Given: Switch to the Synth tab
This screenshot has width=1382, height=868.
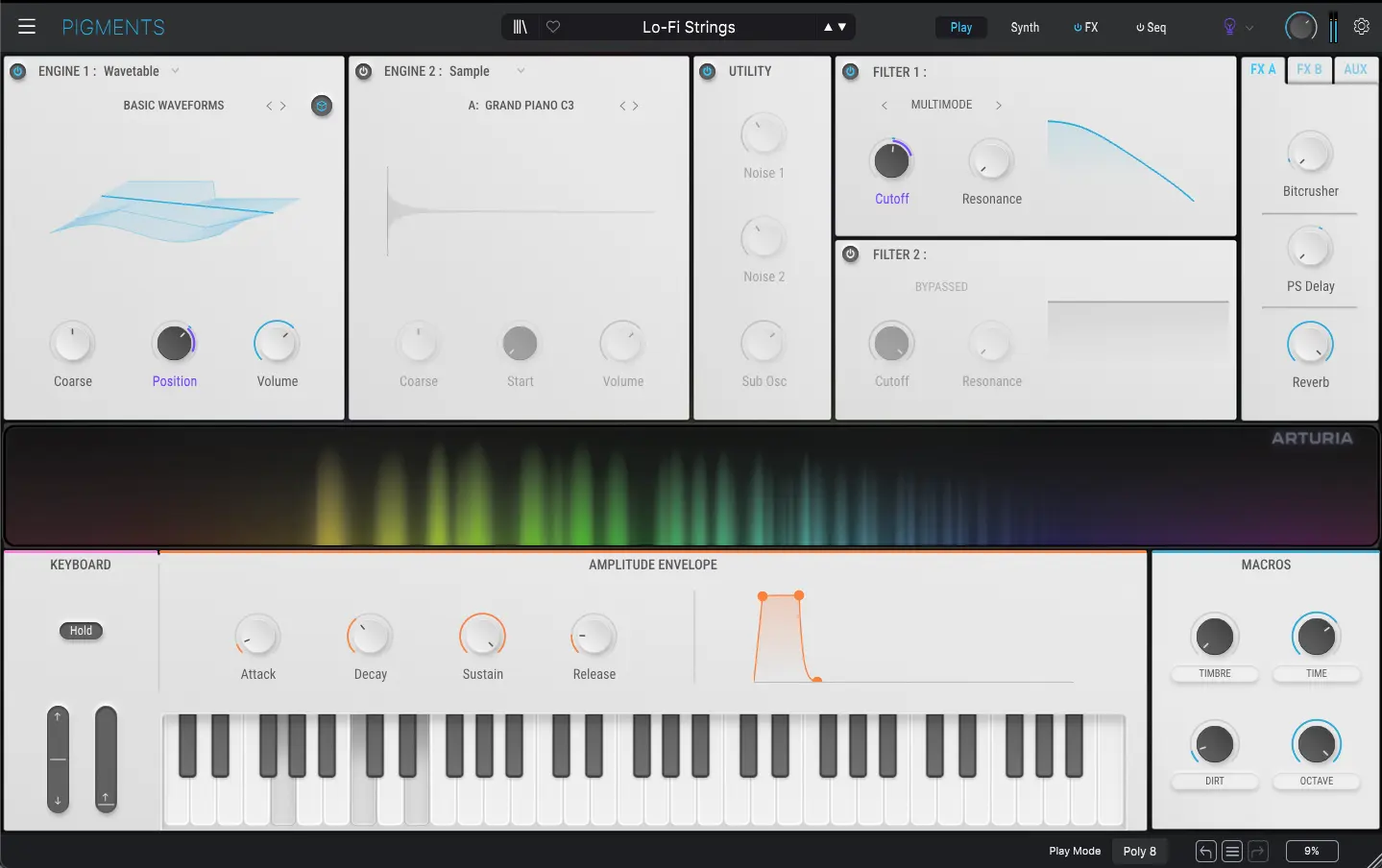Looking at the screenshot, I should (x=1025, y=27).
